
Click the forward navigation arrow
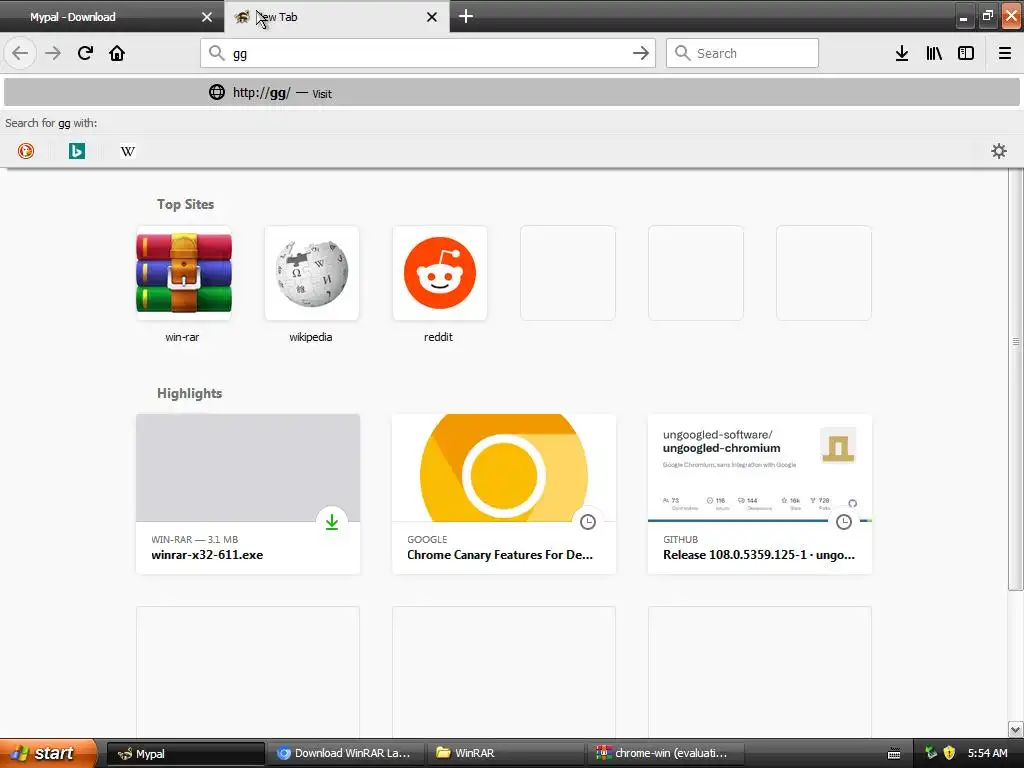53,53
